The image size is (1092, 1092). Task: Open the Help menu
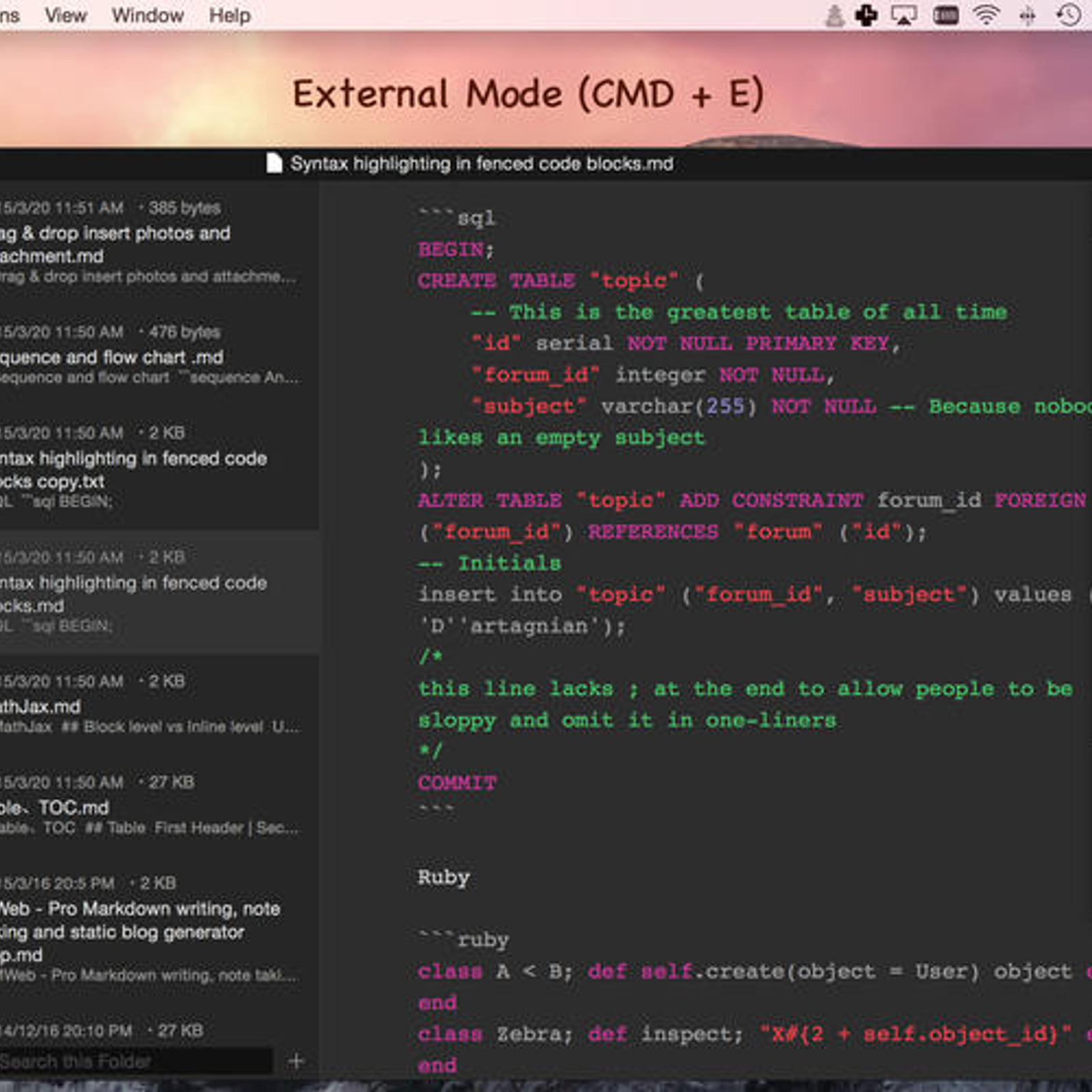pyautogui.click(x=229, y=15)
